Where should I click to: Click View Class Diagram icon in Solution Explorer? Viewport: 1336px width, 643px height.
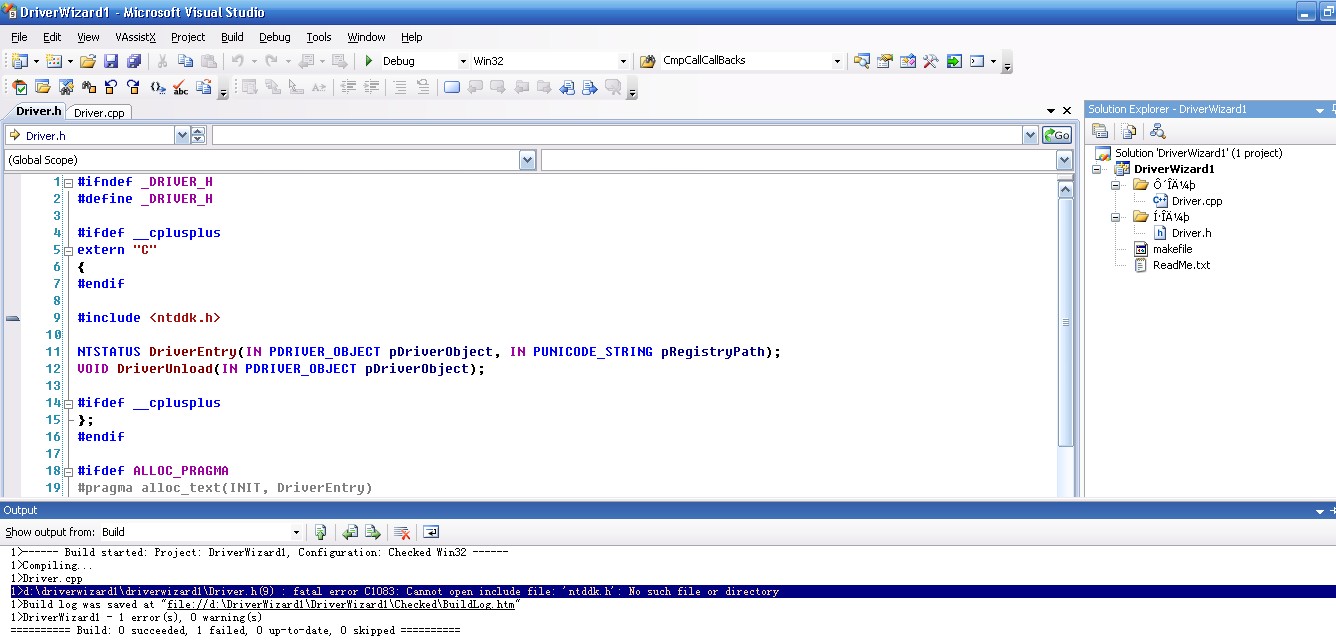tap(1157, 131)
